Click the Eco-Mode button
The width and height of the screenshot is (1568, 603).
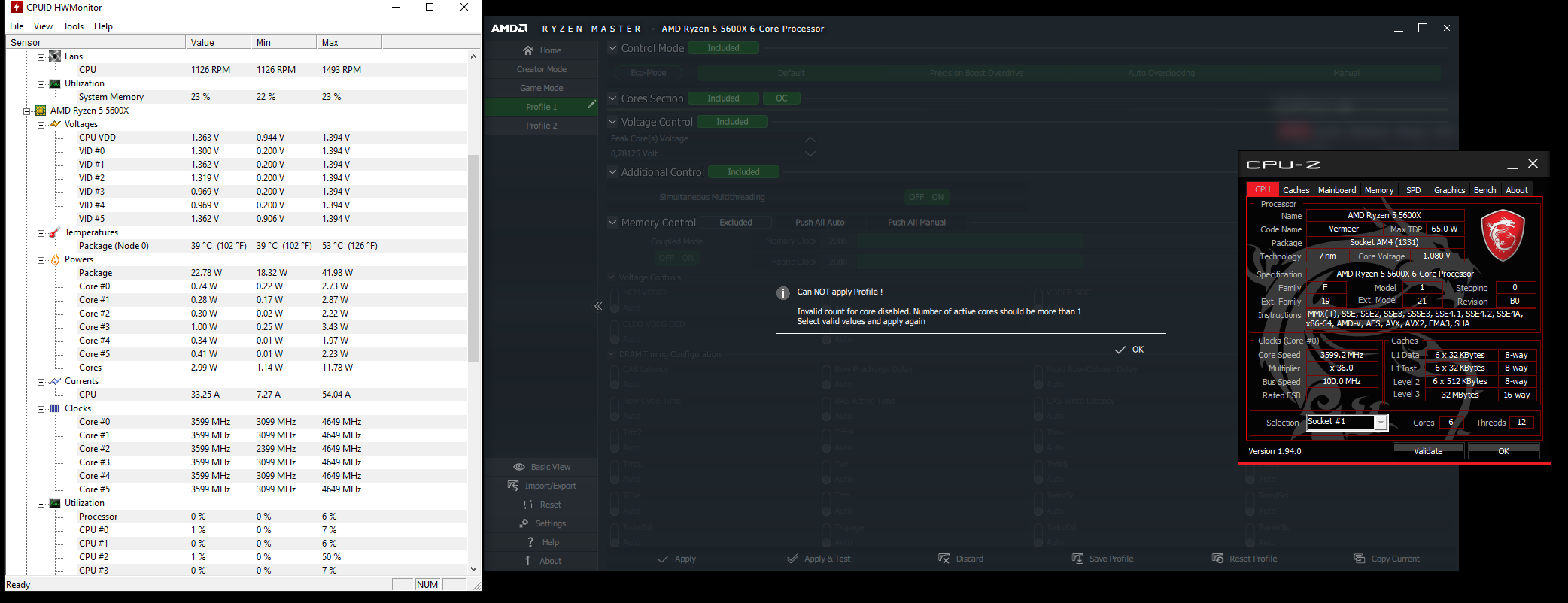click(649, 73)
